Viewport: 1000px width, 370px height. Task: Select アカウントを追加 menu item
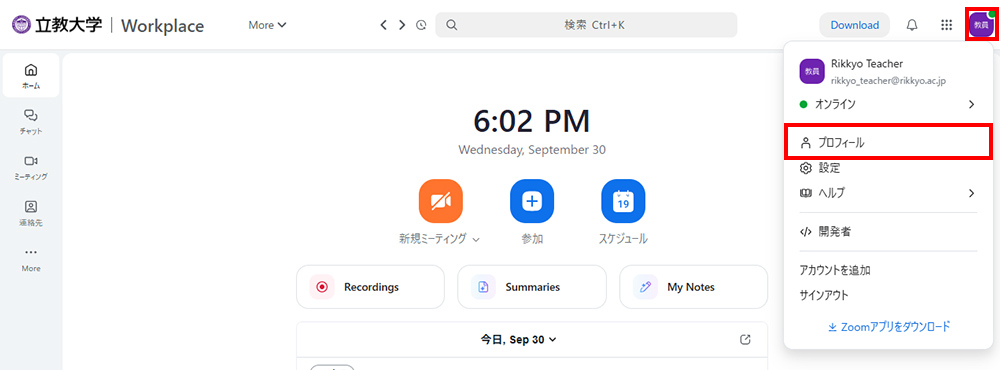(835, 270)
